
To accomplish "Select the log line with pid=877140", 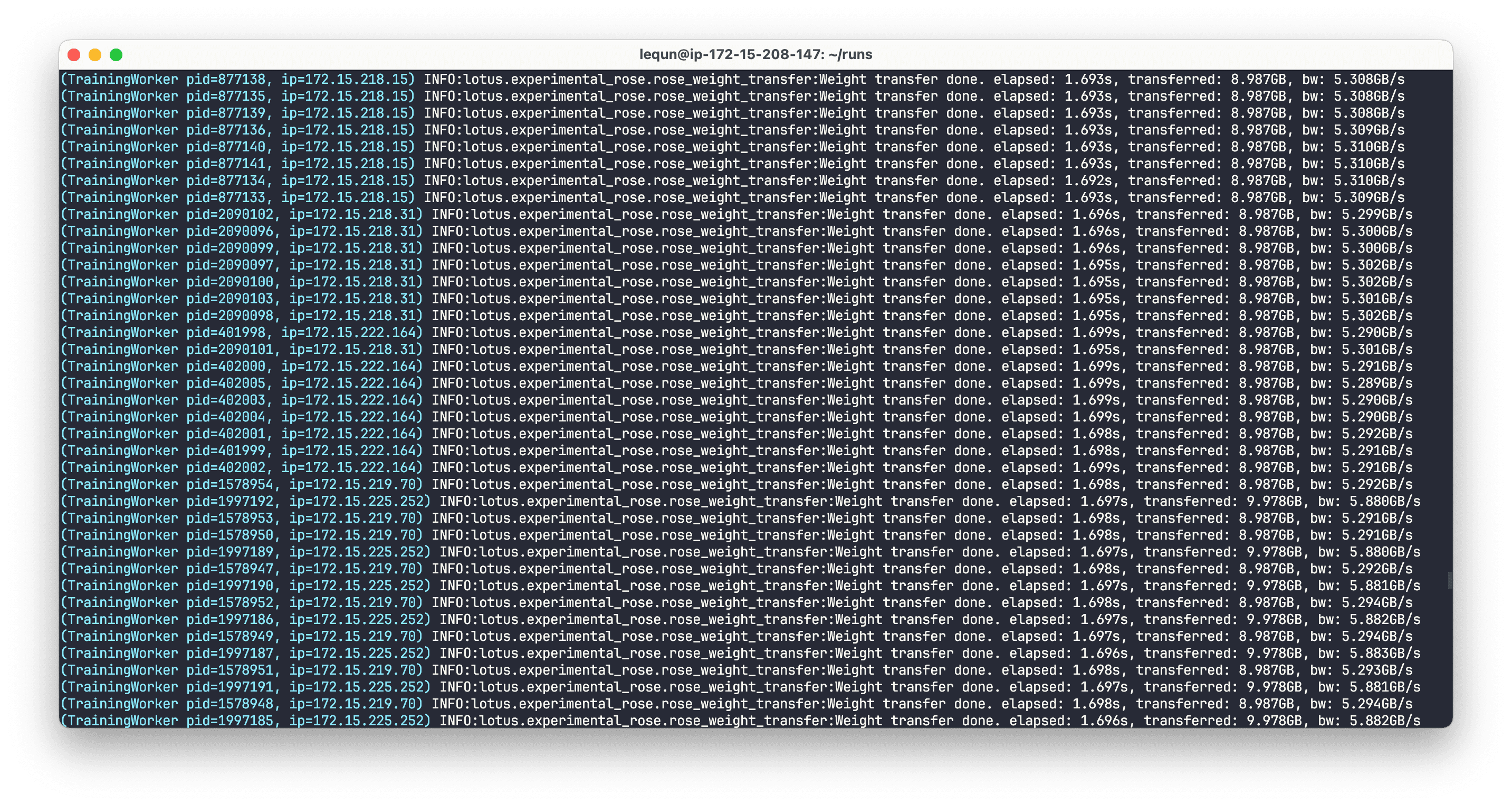I will click(x=732, y=147).
